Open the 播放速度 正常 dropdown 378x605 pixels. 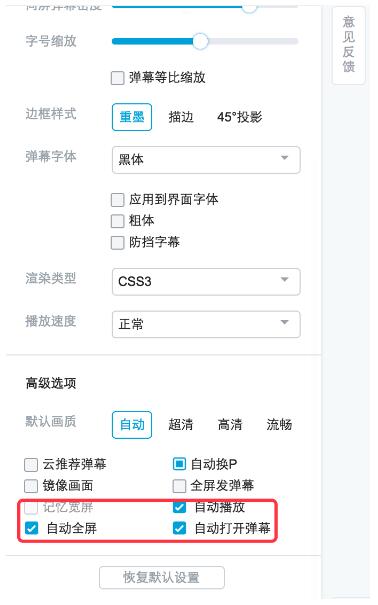(x=206, y=324)
